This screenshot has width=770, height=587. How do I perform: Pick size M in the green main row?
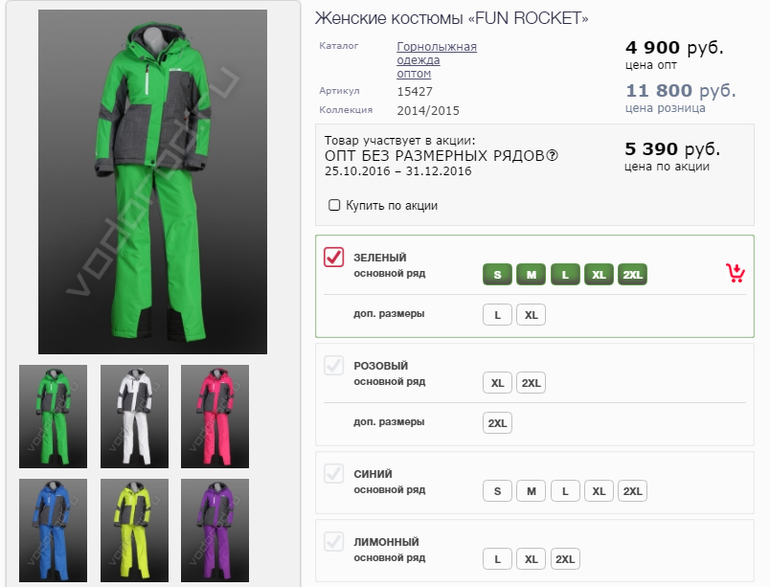[x=532, y=274]
